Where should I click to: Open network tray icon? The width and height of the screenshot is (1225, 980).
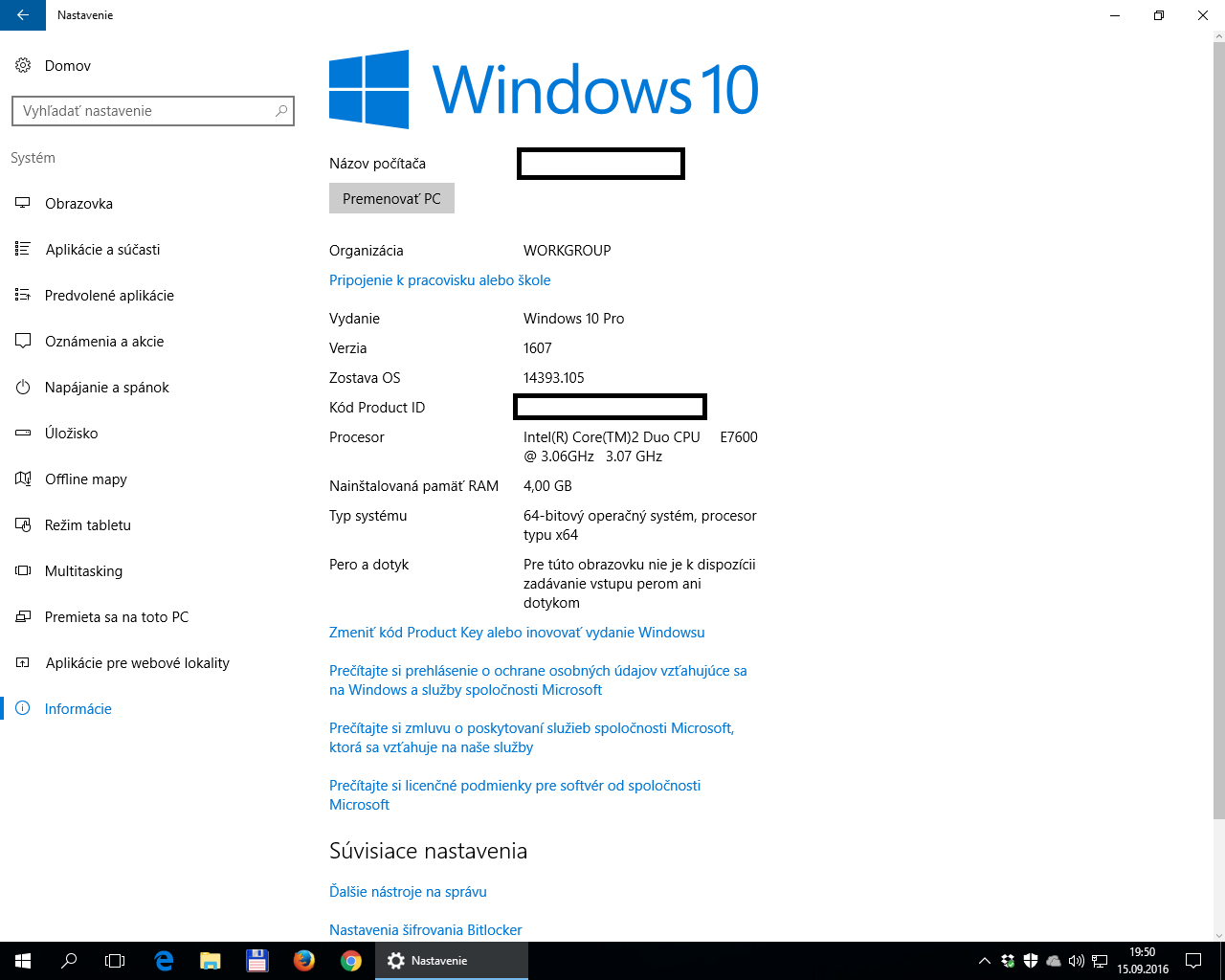coord(1100,961)
